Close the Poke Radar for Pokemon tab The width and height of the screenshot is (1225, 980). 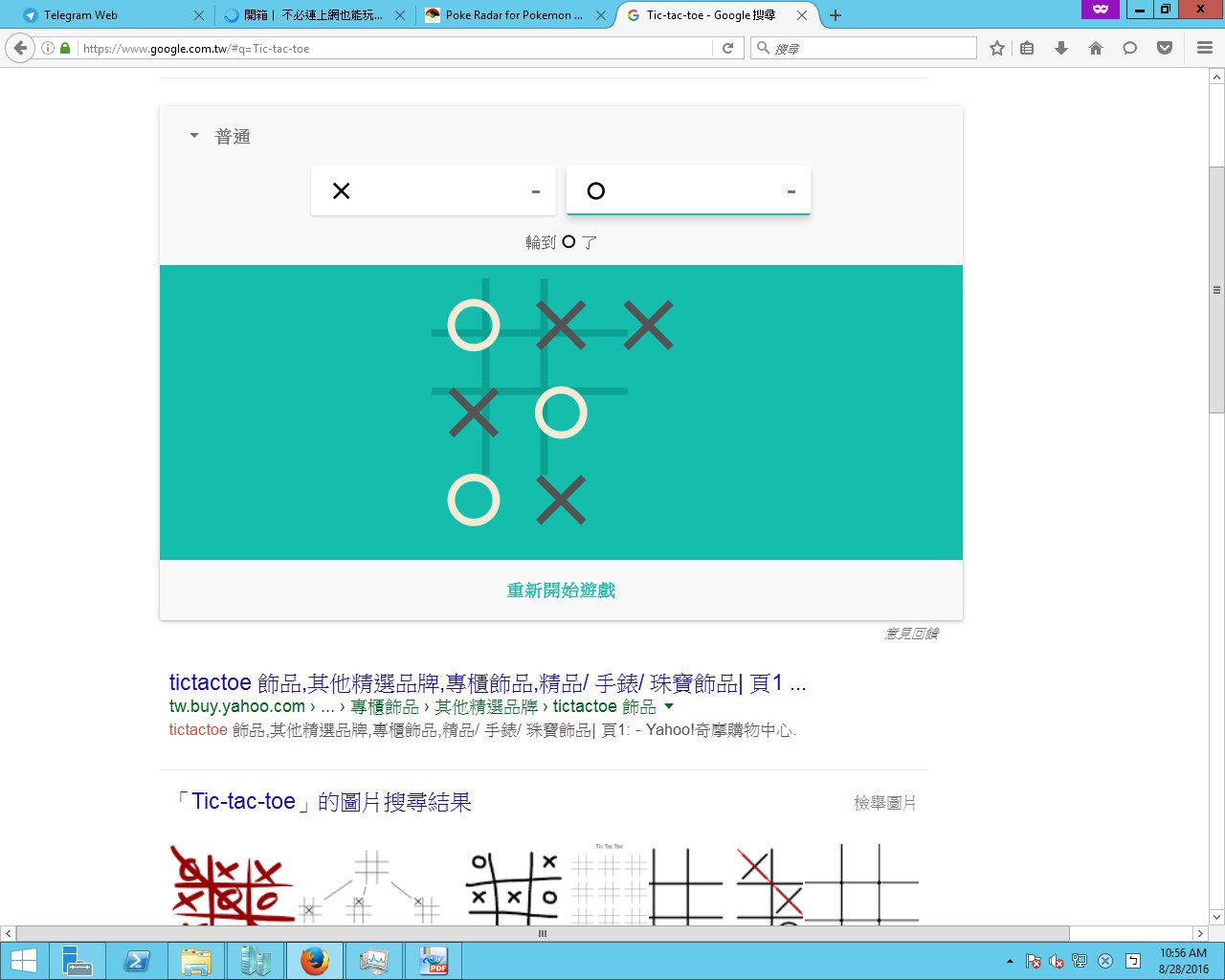coord(600,15)
